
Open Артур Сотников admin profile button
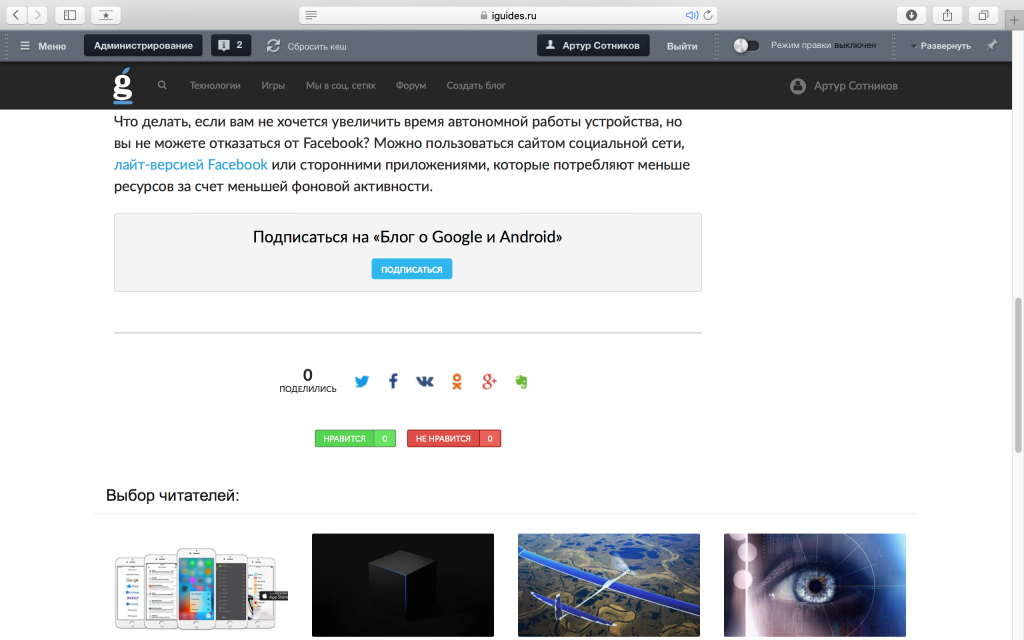(593, 45)
